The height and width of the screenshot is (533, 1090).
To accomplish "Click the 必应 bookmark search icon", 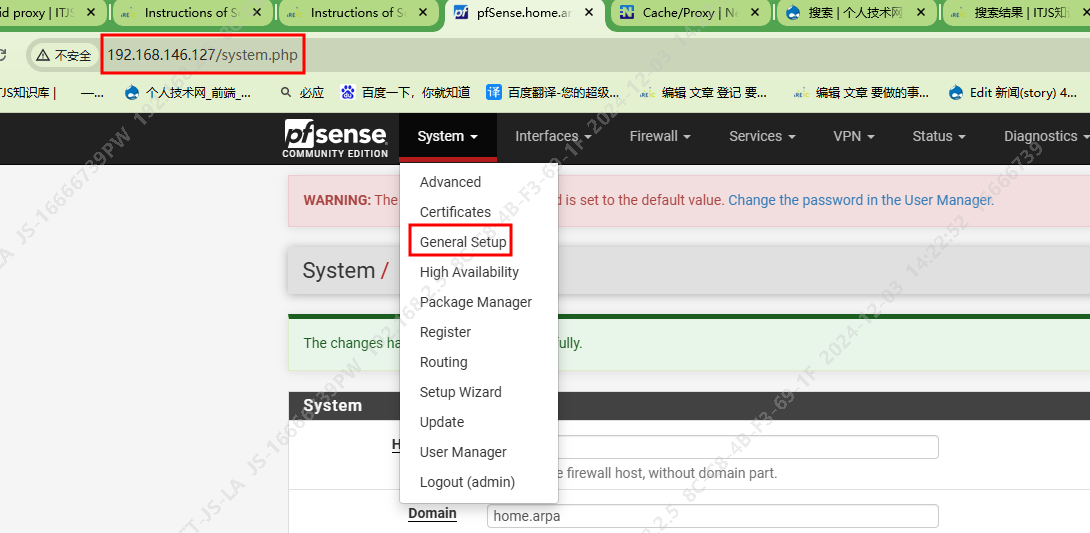I will click(x=286, y=92).
